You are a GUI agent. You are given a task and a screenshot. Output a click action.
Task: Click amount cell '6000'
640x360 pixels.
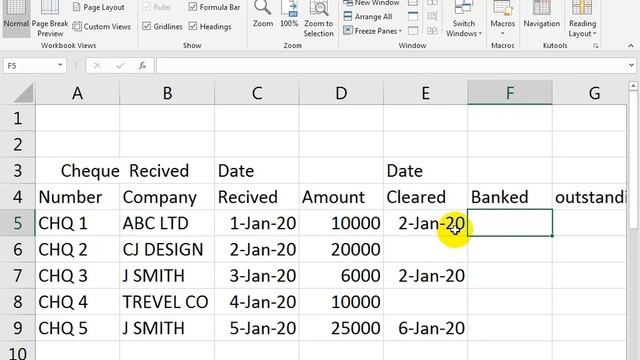pyautogui.click(x=341, y=276)
